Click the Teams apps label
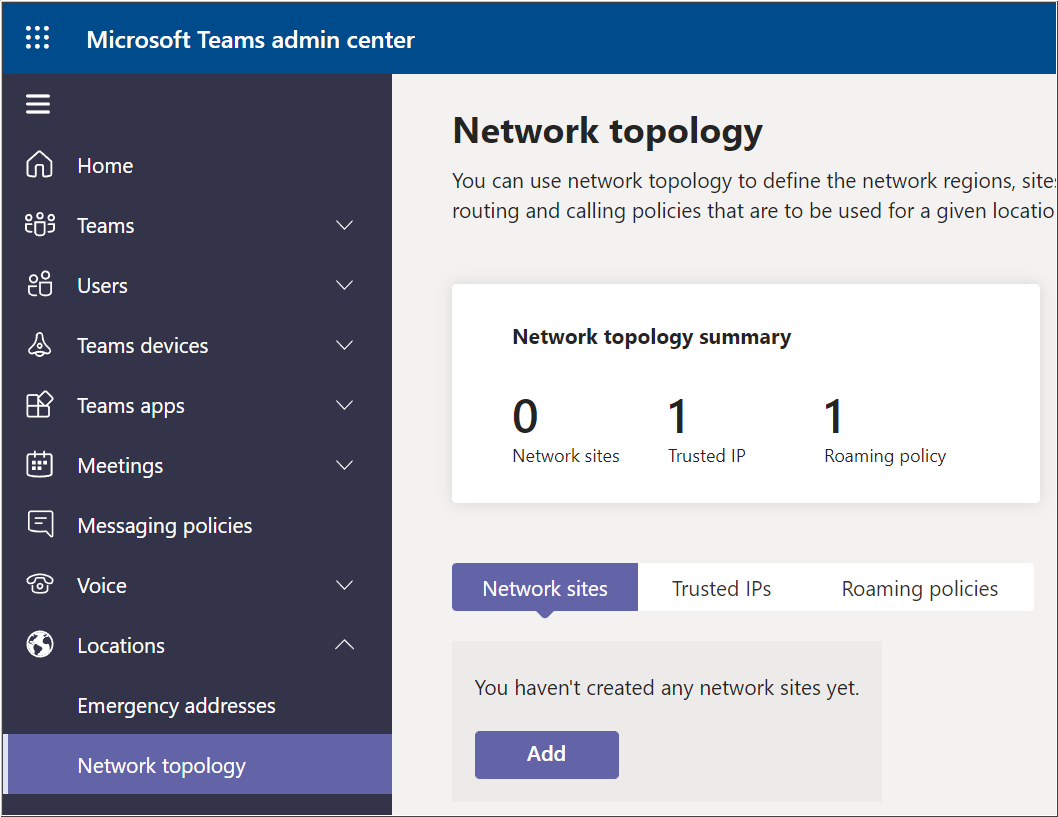1058x817 pixels. click(131, 406)
